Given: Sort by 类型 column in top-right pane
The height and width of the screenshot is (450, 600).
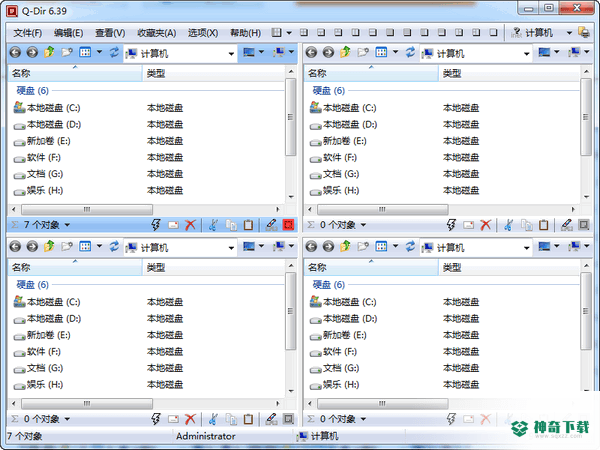Looking at the screenshot, I should click(509, 73).
